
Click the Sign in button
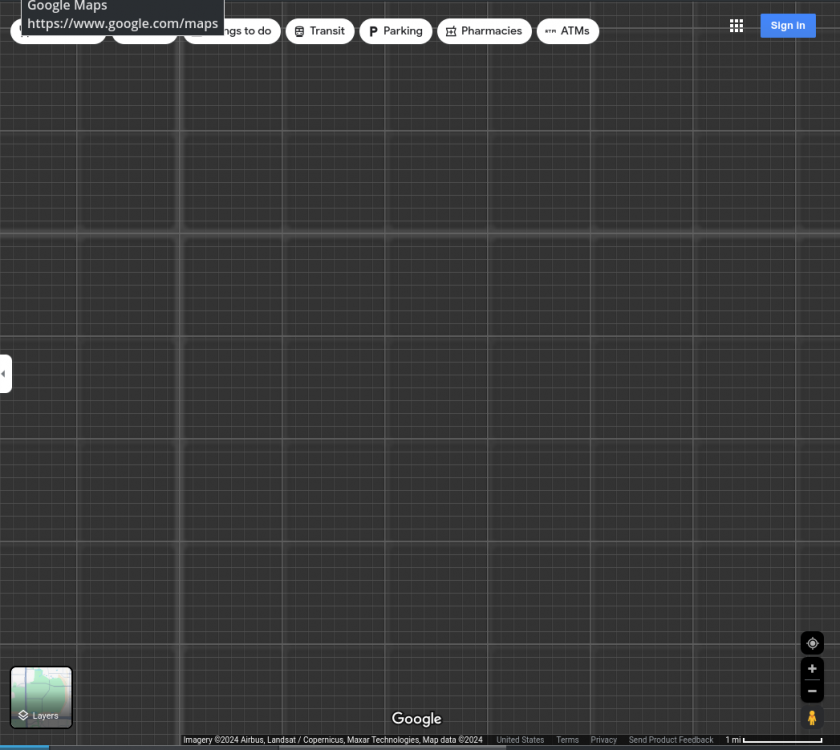click(787, 26)
